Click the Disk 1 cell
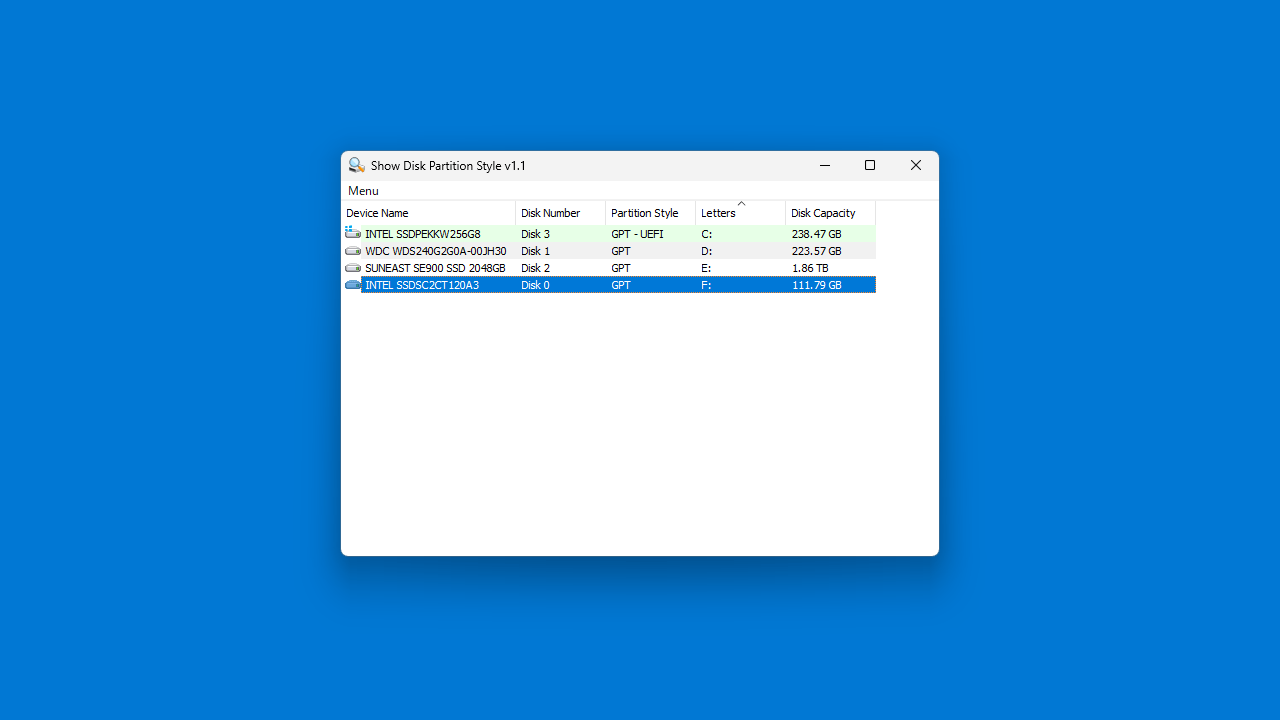The image size is (1280, 720). click(x=536, y=251)
